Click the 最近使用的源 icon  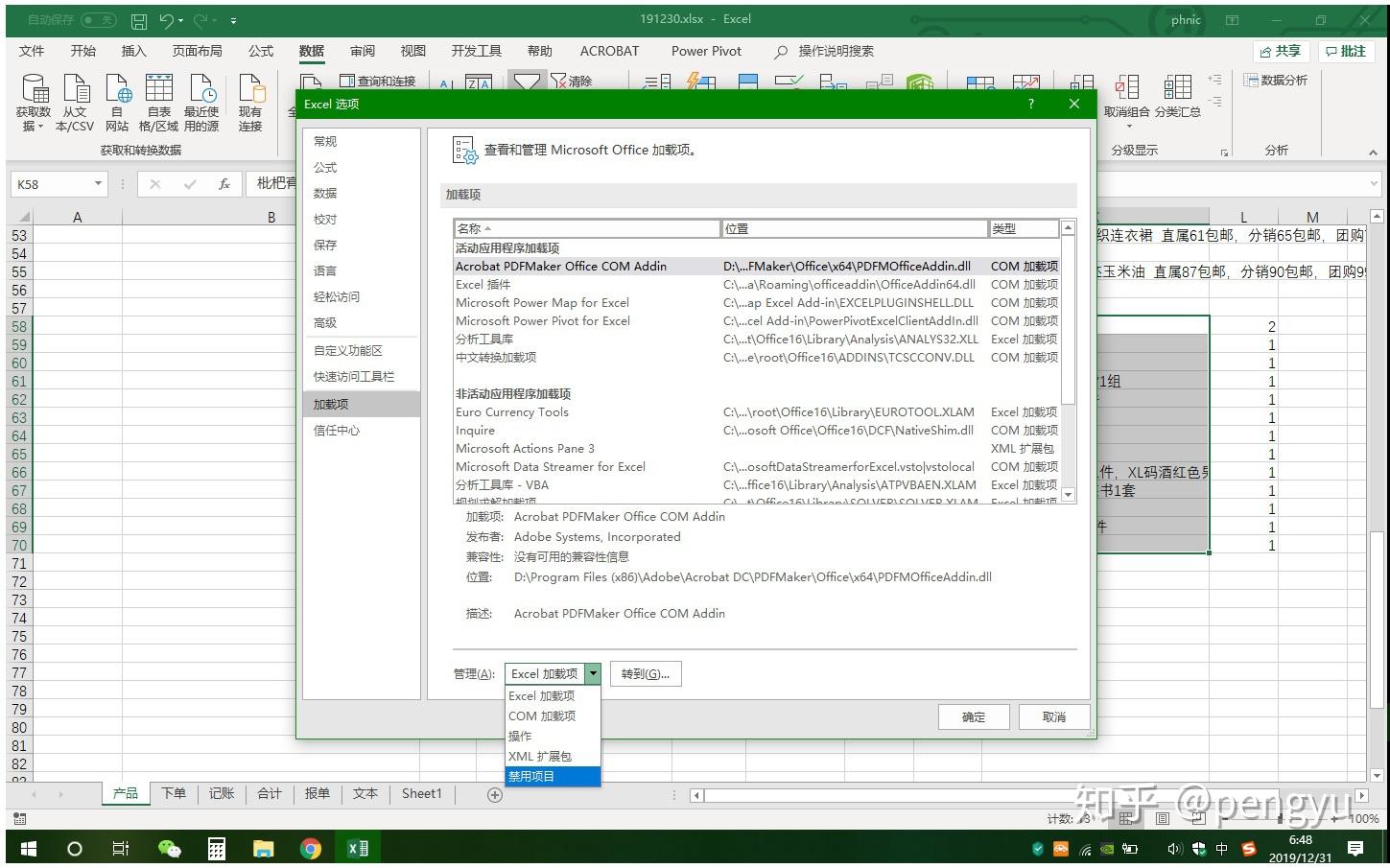[x=201, y=104]
